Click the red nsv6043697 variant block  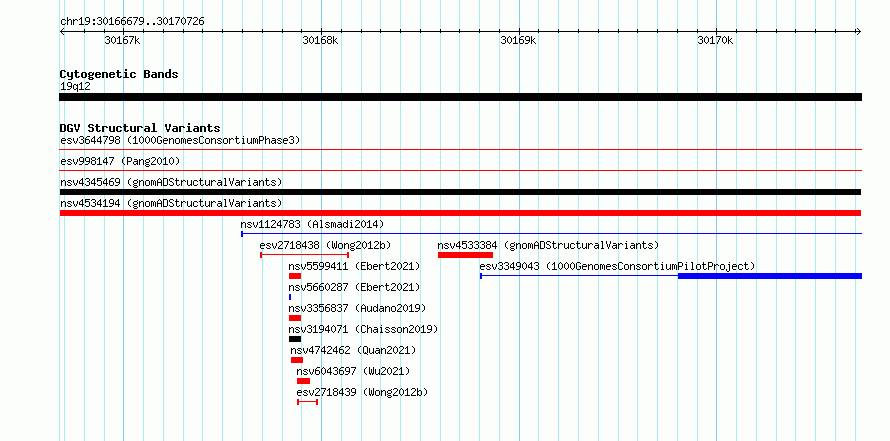[x=303, y=381]
